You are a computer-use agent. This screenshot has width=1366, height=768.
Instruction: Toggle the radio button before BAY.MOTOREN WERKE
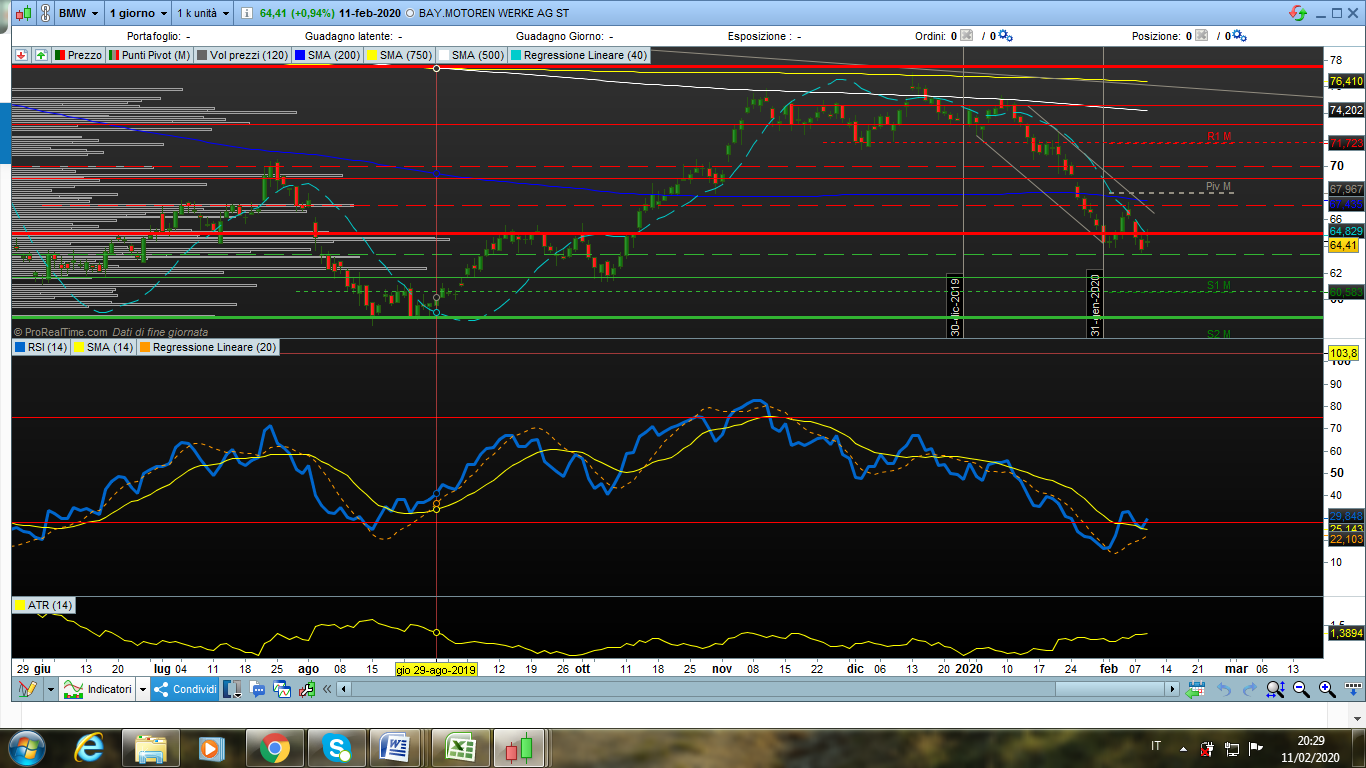[410, 14]
